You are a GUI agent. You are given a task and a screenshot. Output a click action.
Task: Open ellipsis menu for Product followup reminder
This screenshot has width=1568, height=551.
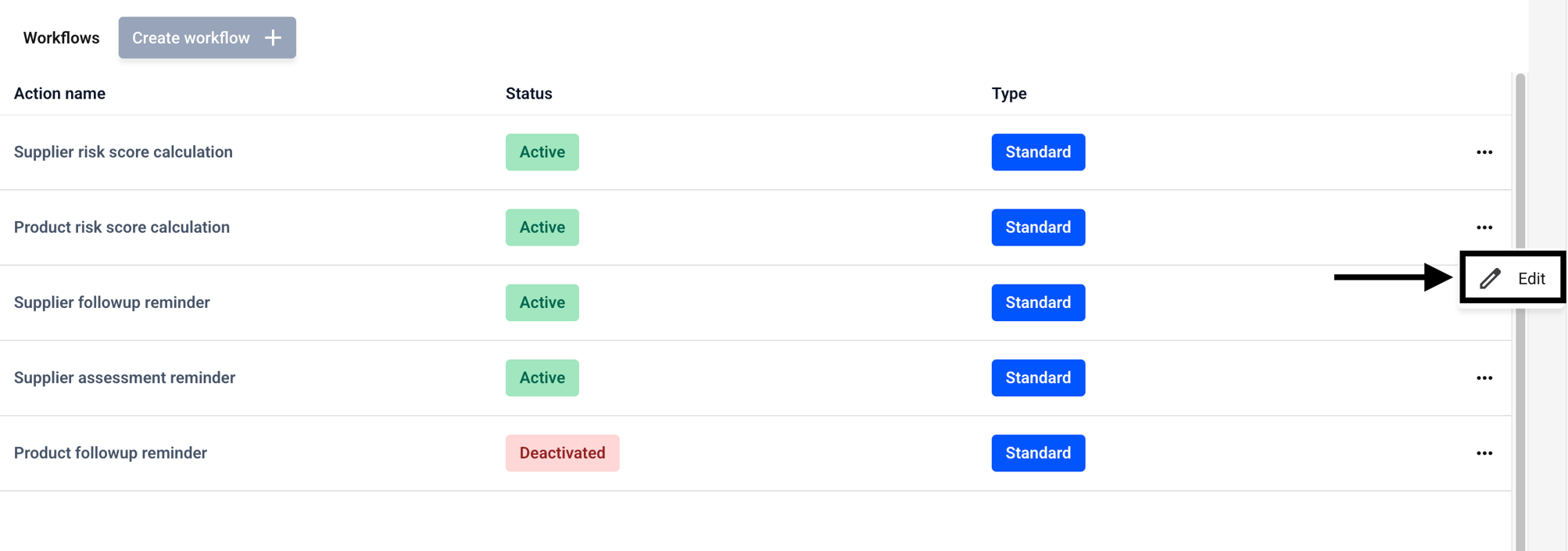pos(1484,453)
